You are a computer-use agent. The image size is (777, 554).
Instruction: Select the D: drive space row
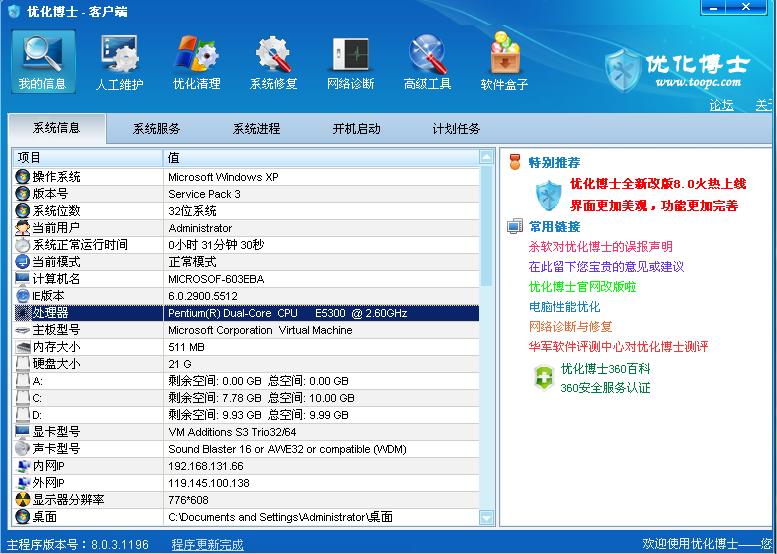click(246, 415)
